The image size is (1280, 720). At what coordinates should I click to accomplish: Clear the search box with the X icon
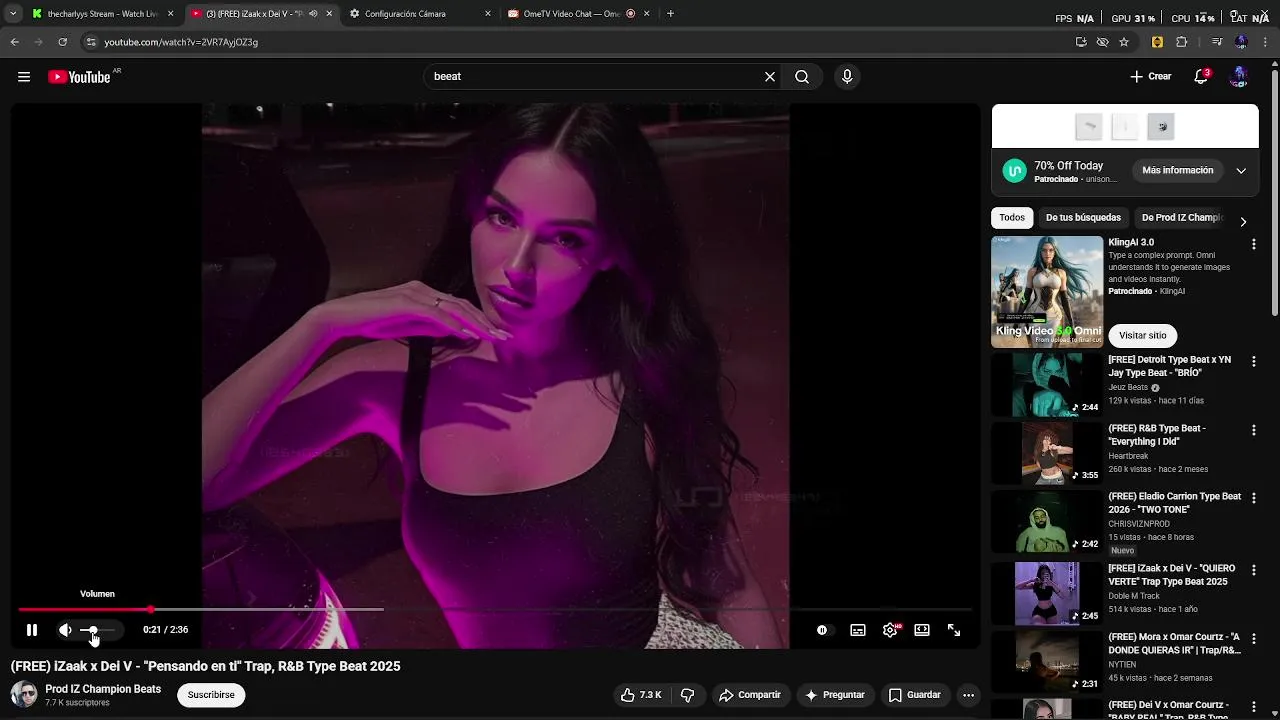click(x=770, y=77)
